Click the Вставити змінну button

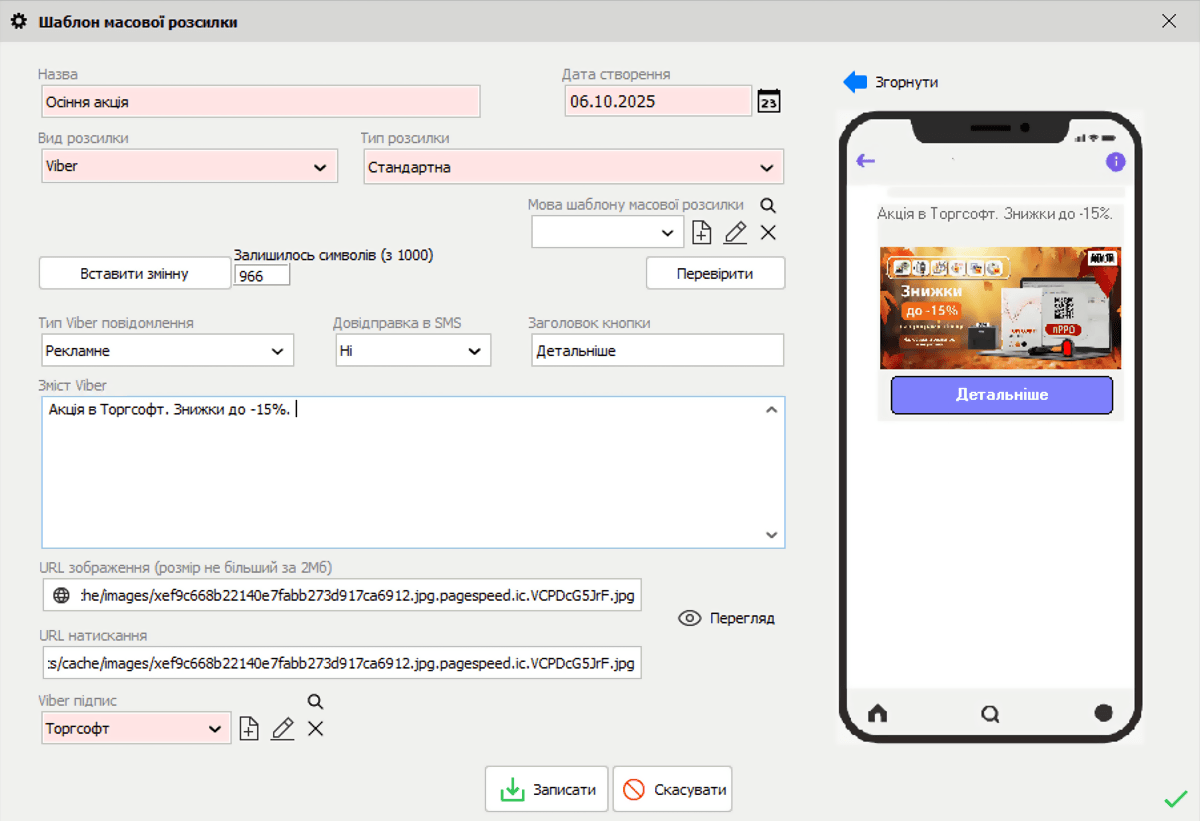134,272
